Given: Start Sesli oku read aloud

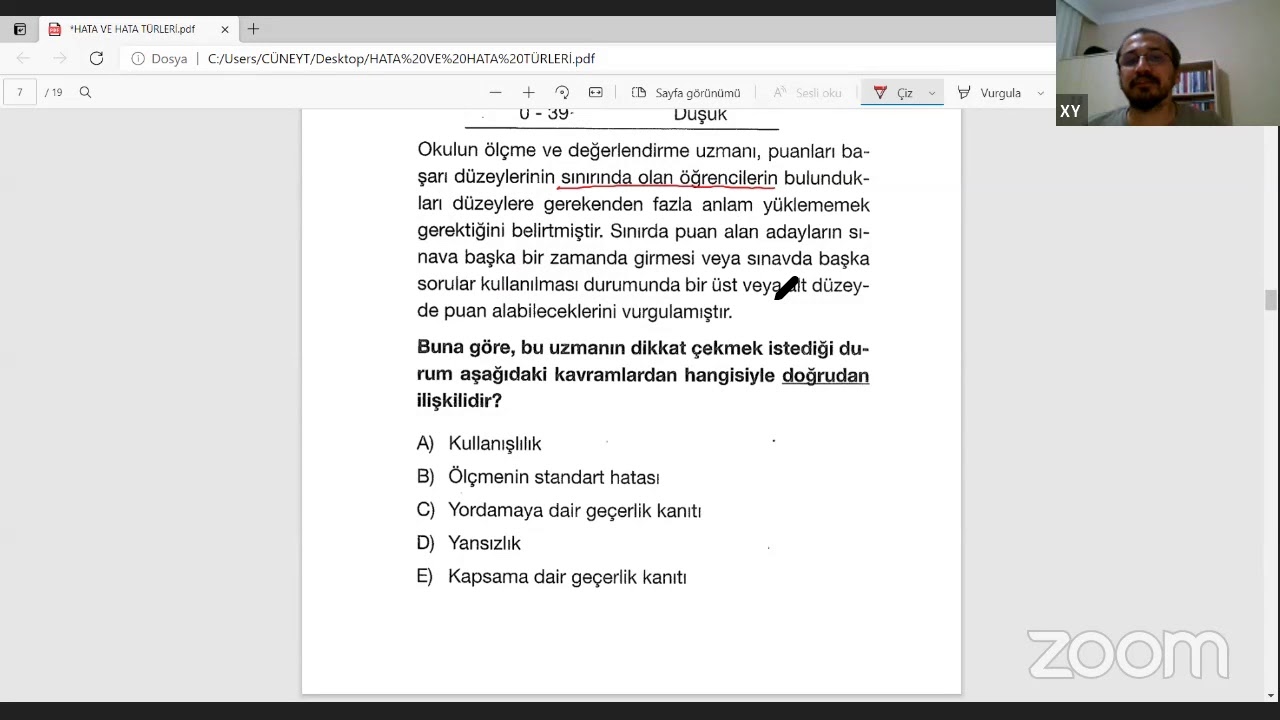Looking at the screenshot, I should click(807, 92).
